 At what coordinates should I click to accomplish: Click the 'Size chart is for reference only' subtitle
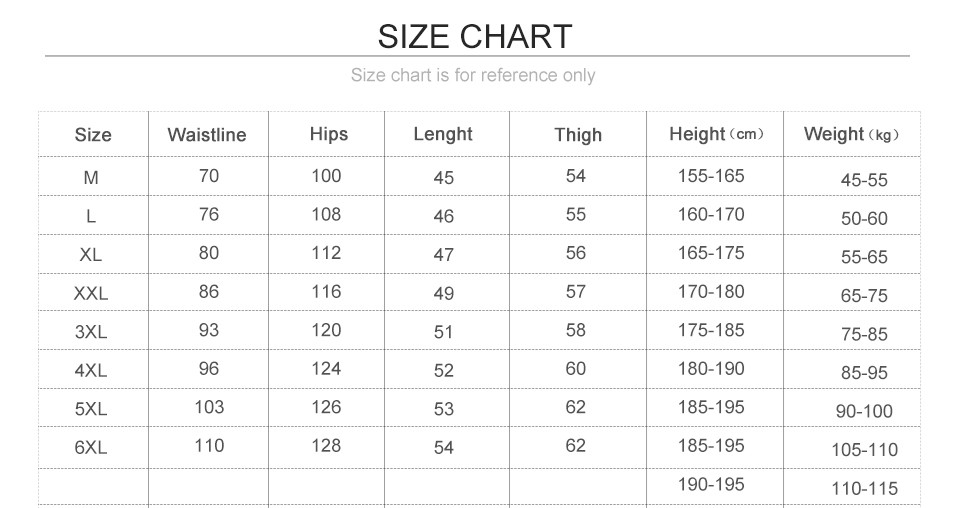(473, 75)
